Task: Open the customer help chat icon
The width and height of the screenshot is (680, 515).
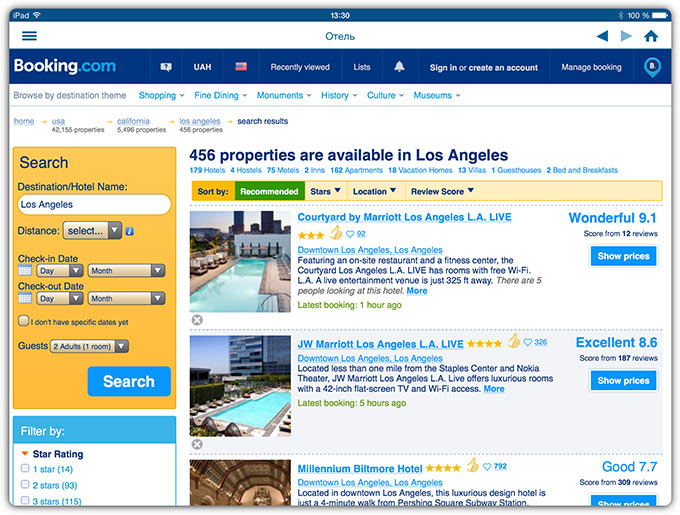Action: coord(166,67)
